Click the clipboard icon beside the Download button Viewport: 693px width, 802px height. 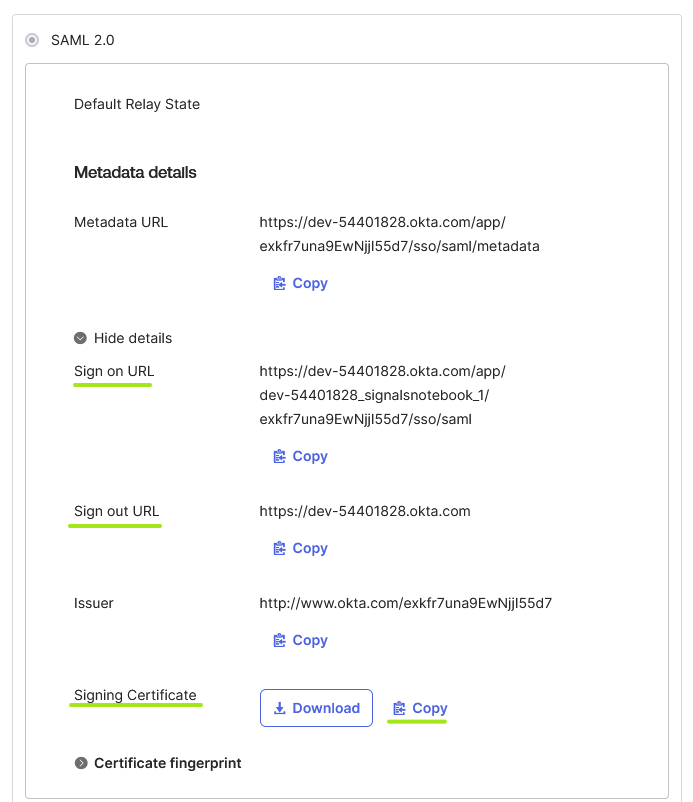399,708
